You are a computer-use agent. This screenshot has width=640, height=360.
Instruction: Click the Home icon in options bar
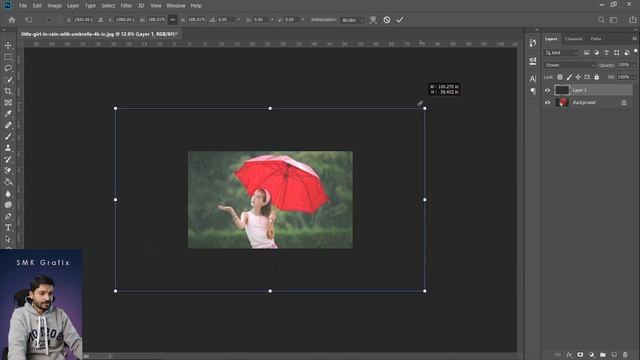click(x=12, y=20)
